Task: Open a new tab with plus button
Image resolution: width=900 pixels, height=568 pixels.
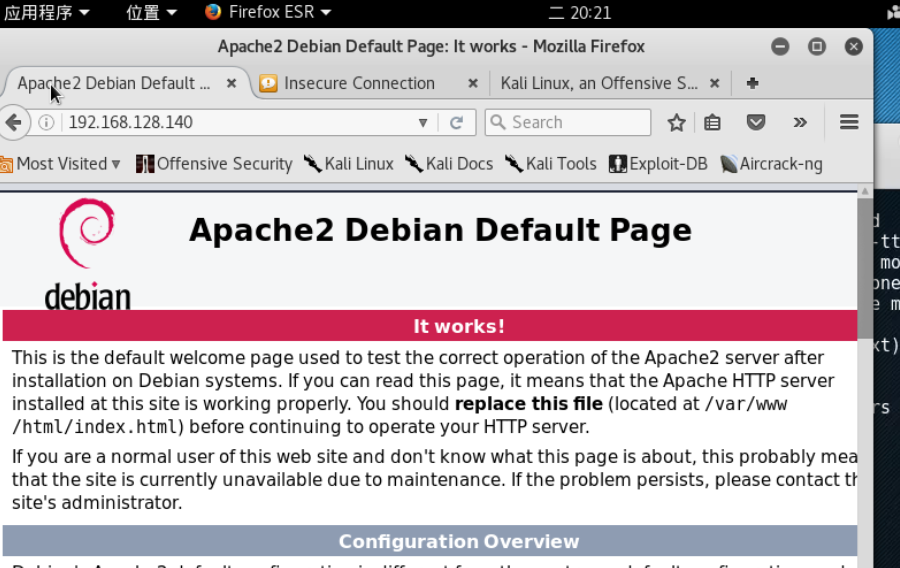Action: pyautogui.click(x=752, y=83)
